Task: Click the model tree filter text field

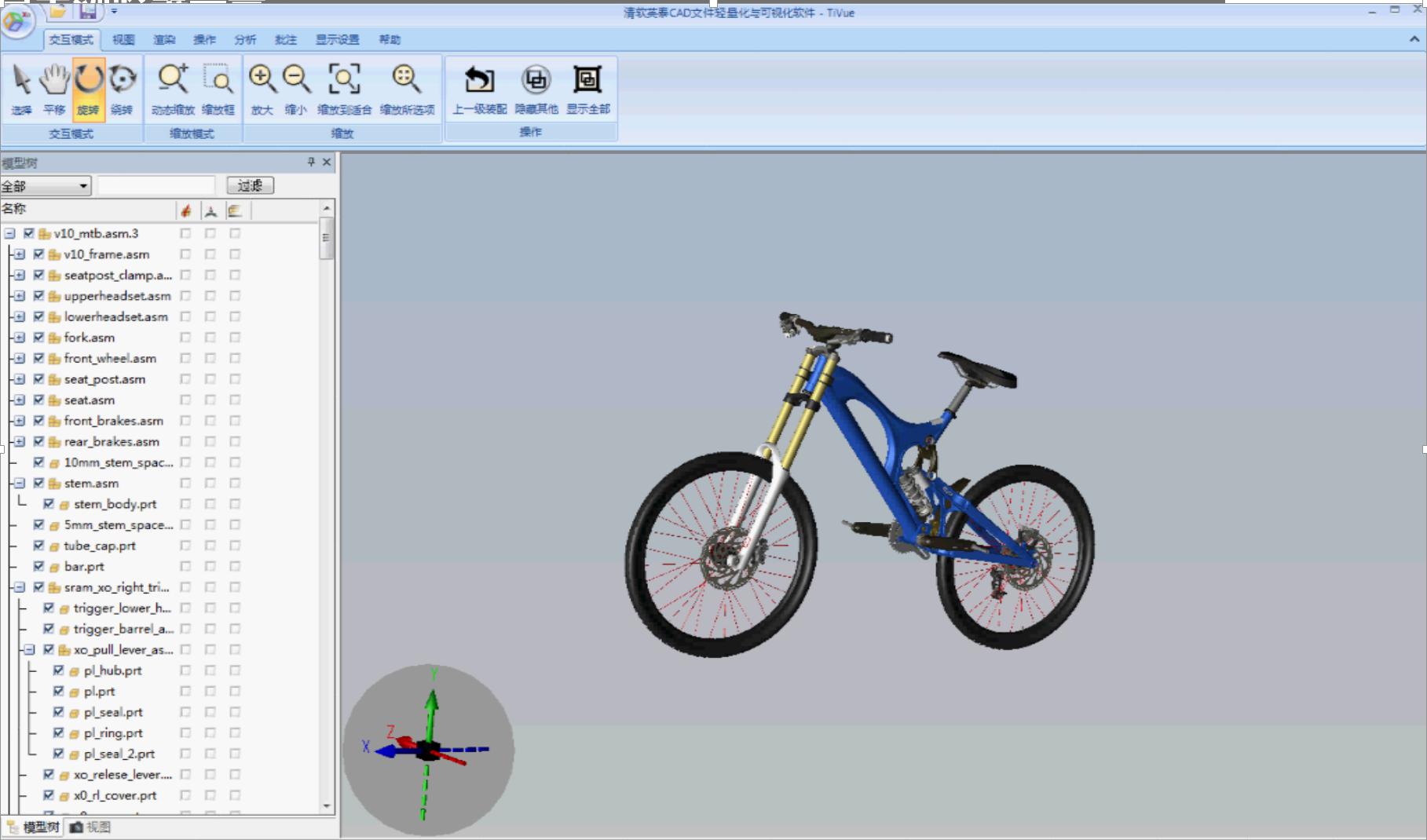Action: [x=156, y=185]
